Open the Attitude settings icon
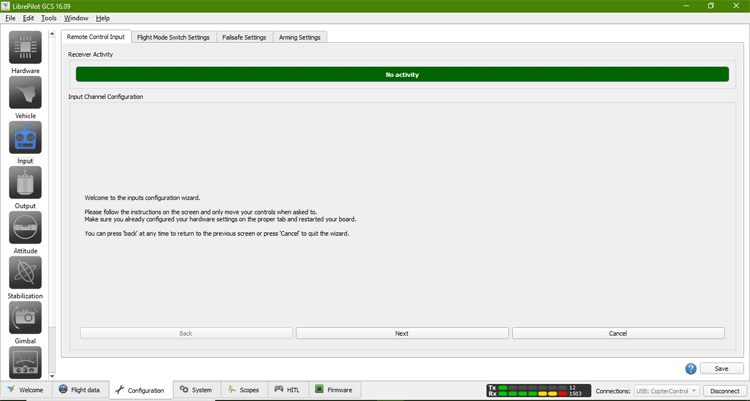 point(25,227)
